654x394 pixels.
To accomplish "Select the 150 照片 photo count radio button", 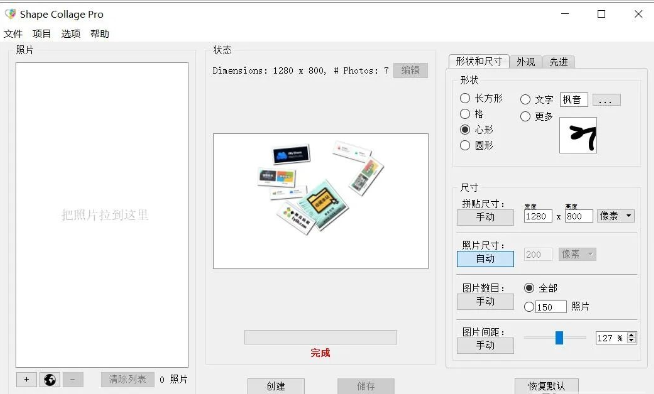I will [x=529, y=307].
